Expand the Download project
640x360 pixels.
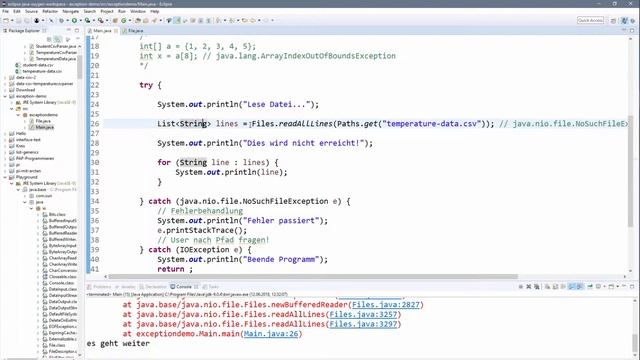pos(5,90)
